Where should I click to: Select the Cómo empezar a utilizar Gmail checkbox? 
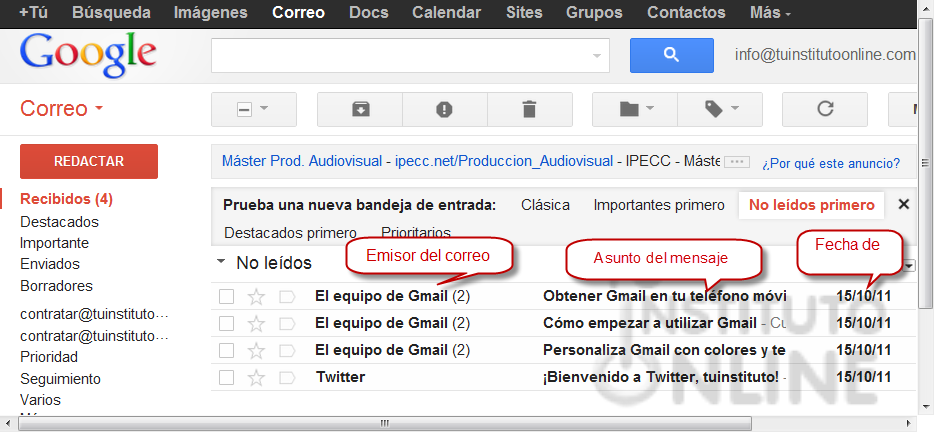[226, 324]
